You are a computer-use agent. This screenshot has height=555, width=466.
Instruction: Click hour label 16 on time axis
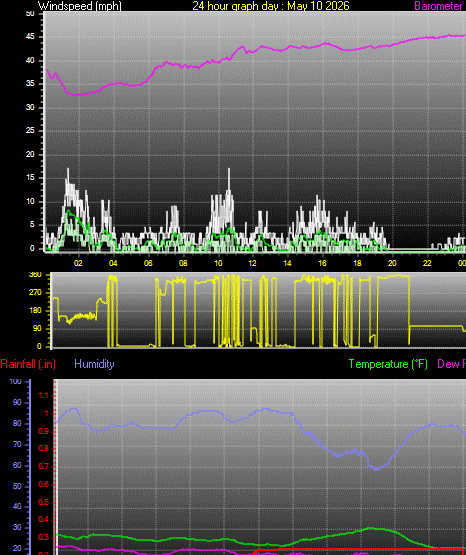coord(322,263)
